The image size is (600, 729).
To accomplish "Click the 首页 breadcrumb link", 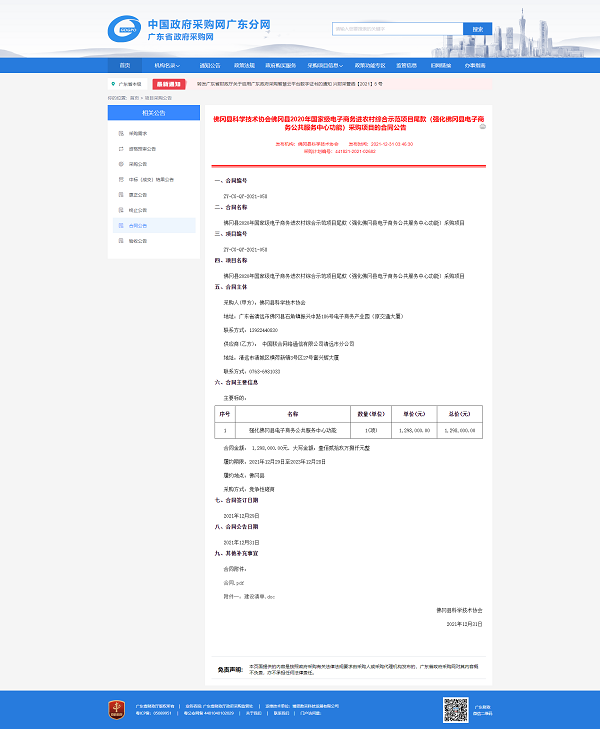I will tap(134, 98).
